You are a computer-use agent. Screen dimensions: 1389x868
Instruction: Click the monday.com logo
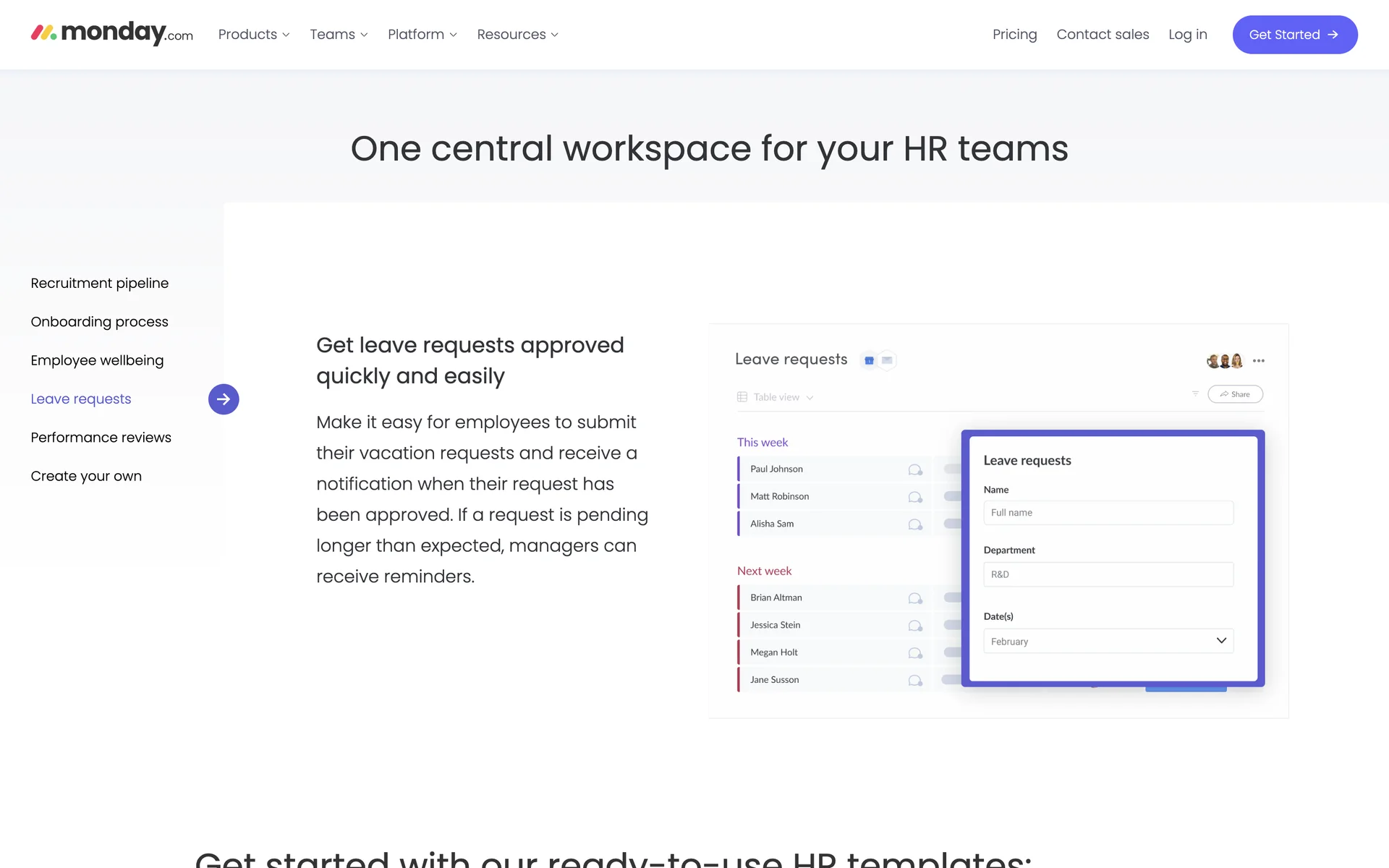111,33
